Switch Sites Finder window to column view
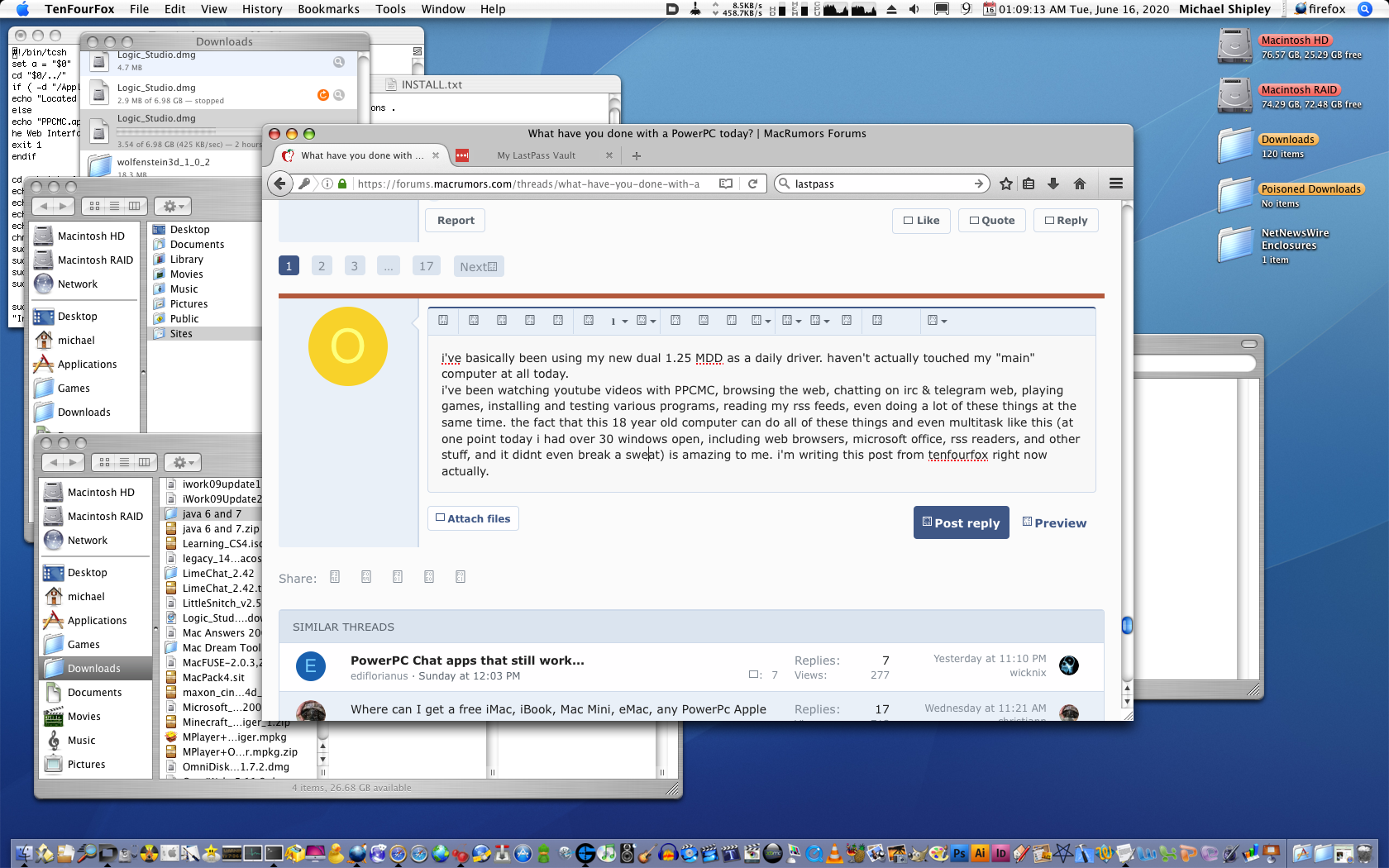Screen dimensions: 1389x868 click(x=134, y=206)
